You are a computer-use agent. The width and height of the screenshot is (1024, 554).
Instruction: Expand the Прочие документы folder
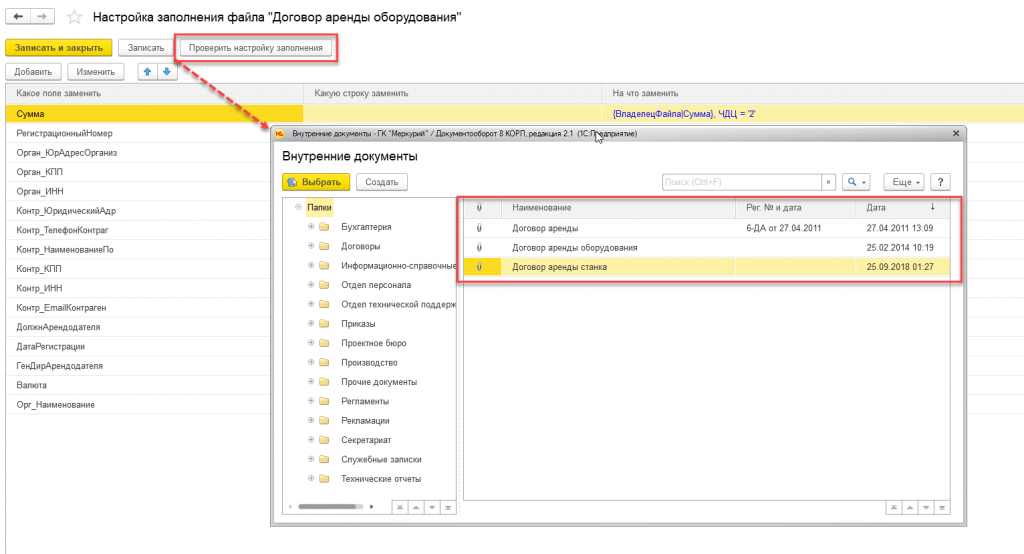pos(311,382)
